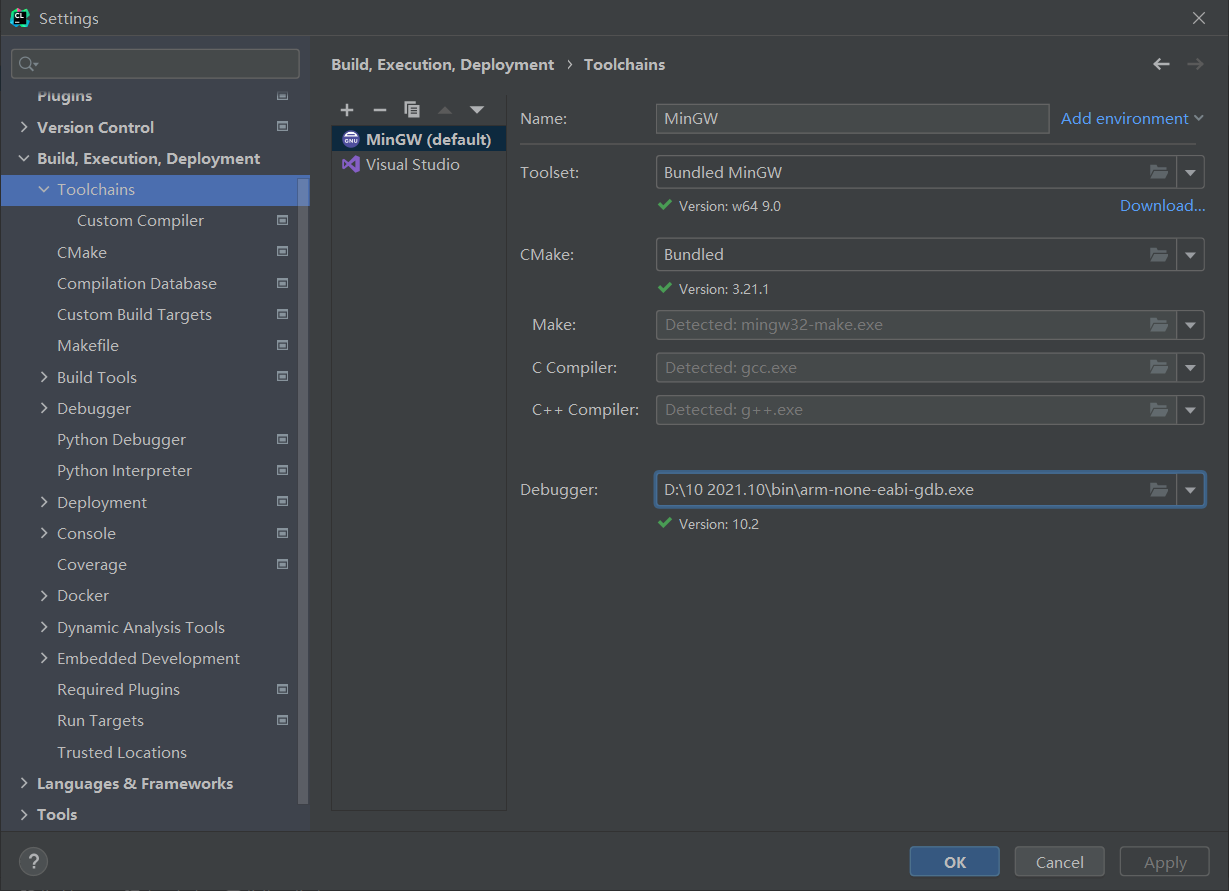Expand the Tools tree node
1229x891 pixels.
click(x=24, y=814)
